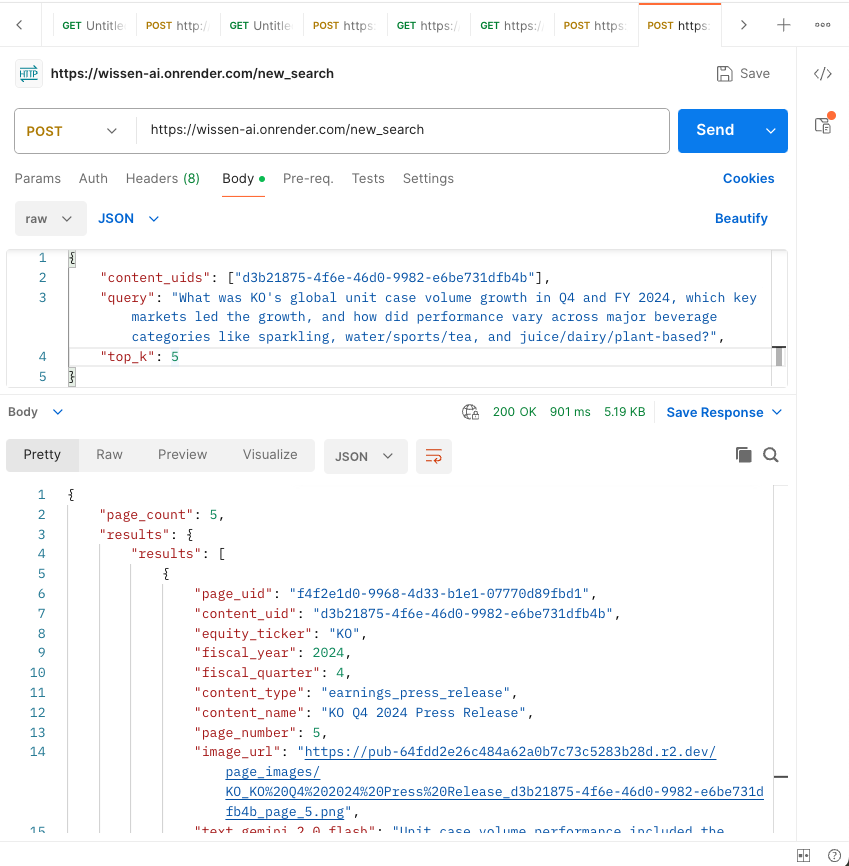Open the related collections info icon

point(823,125)
